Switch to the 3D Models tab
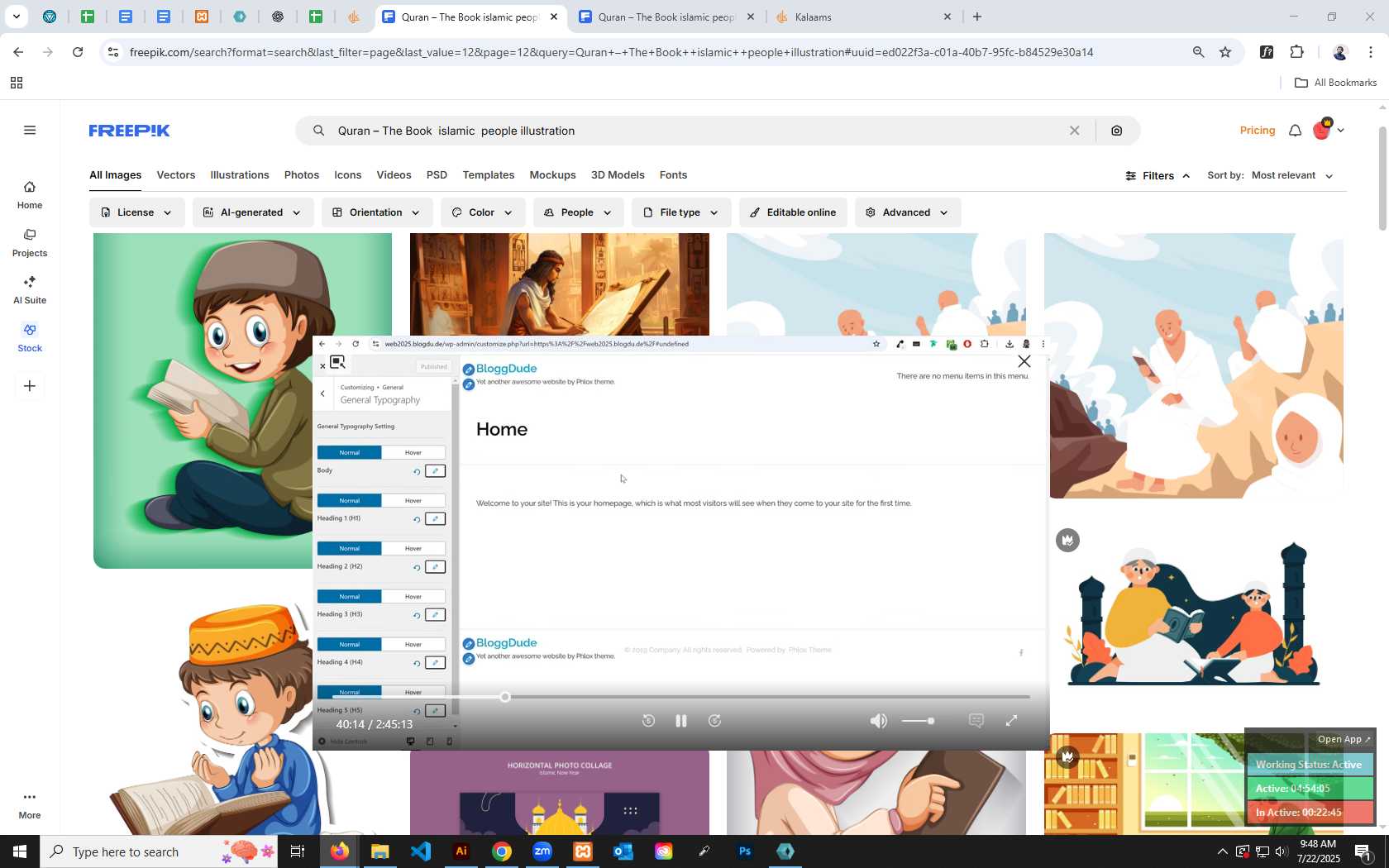The image size is (1389, 868). 618,175
